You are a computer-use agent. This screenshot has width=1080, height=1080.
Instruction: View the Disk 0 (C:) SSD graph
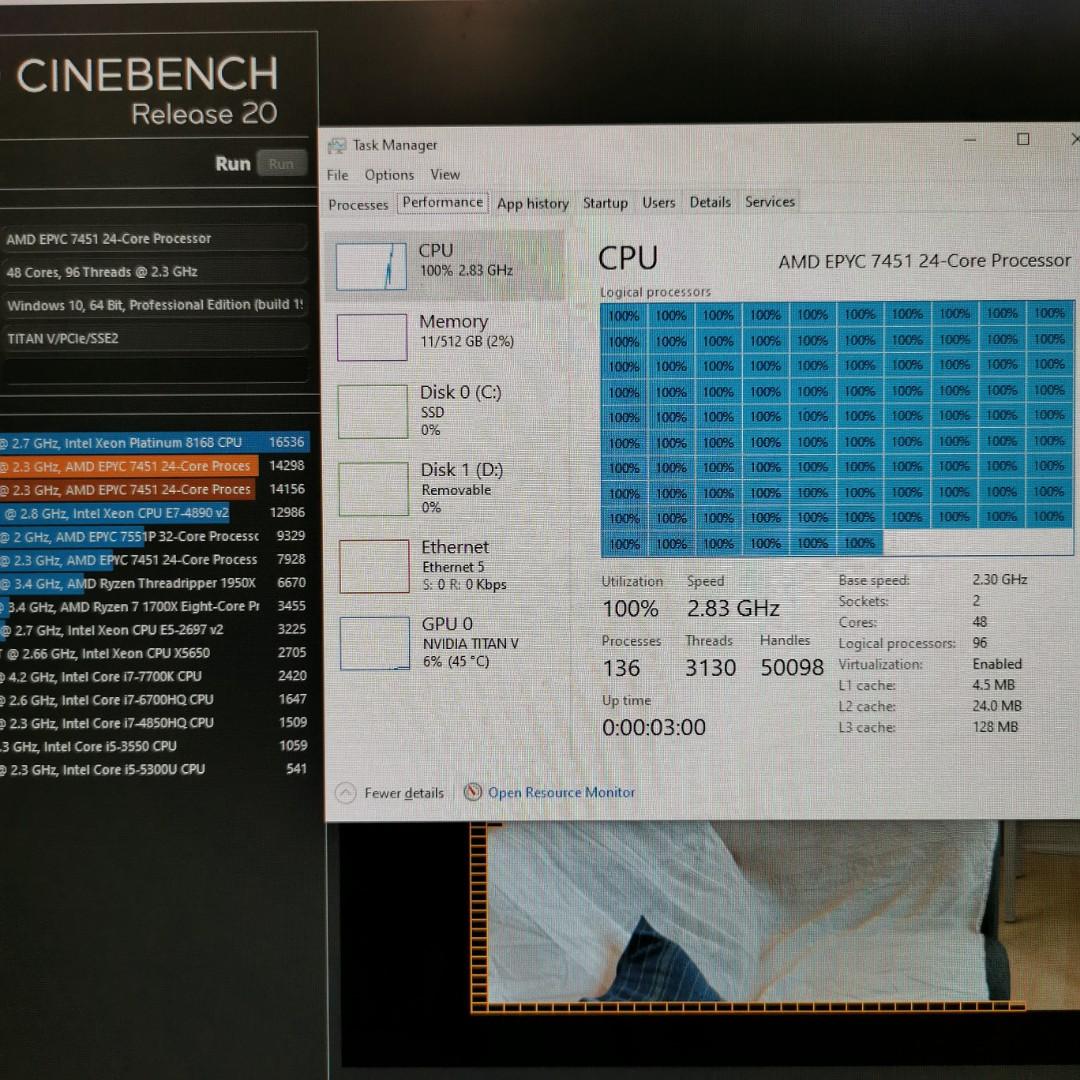tap(450, 410)
